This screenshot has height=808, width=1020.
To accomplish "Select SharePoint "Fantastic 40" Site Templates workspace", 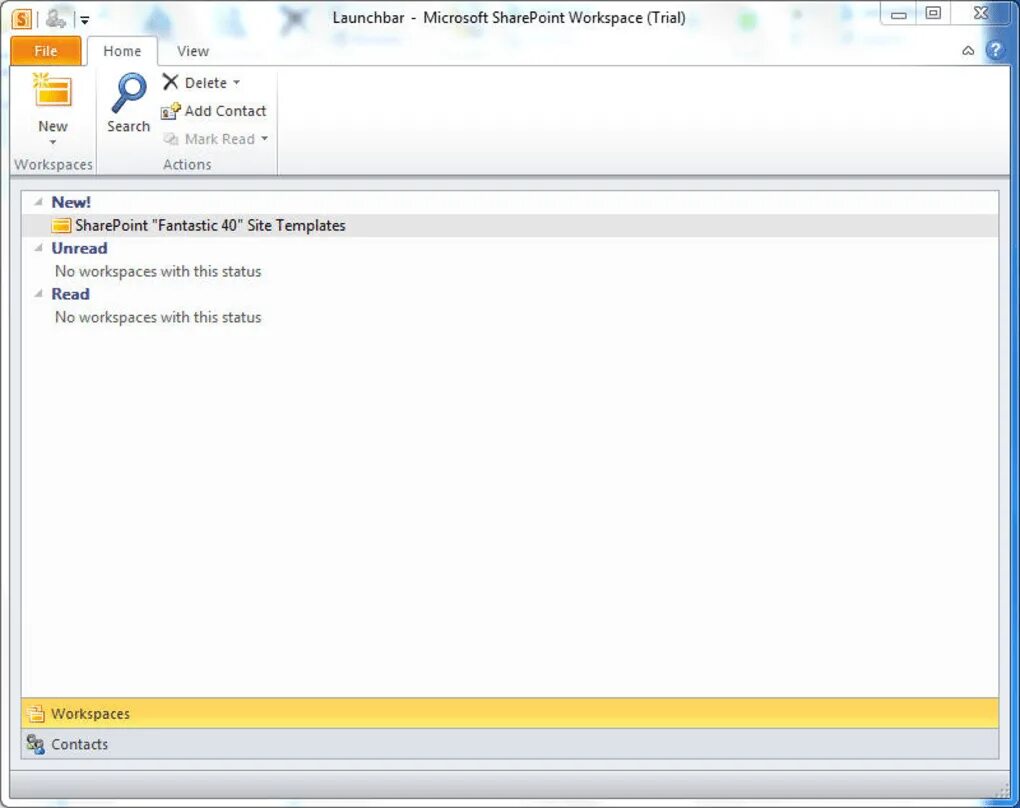I will pos(510,225).
